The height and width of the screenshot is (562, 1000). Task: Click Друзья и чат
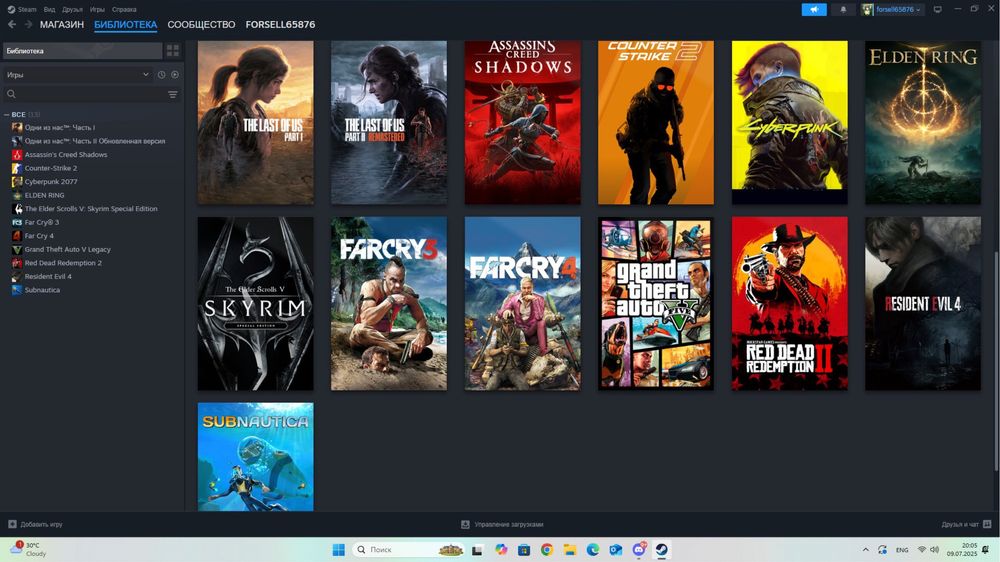coord(960,524)
